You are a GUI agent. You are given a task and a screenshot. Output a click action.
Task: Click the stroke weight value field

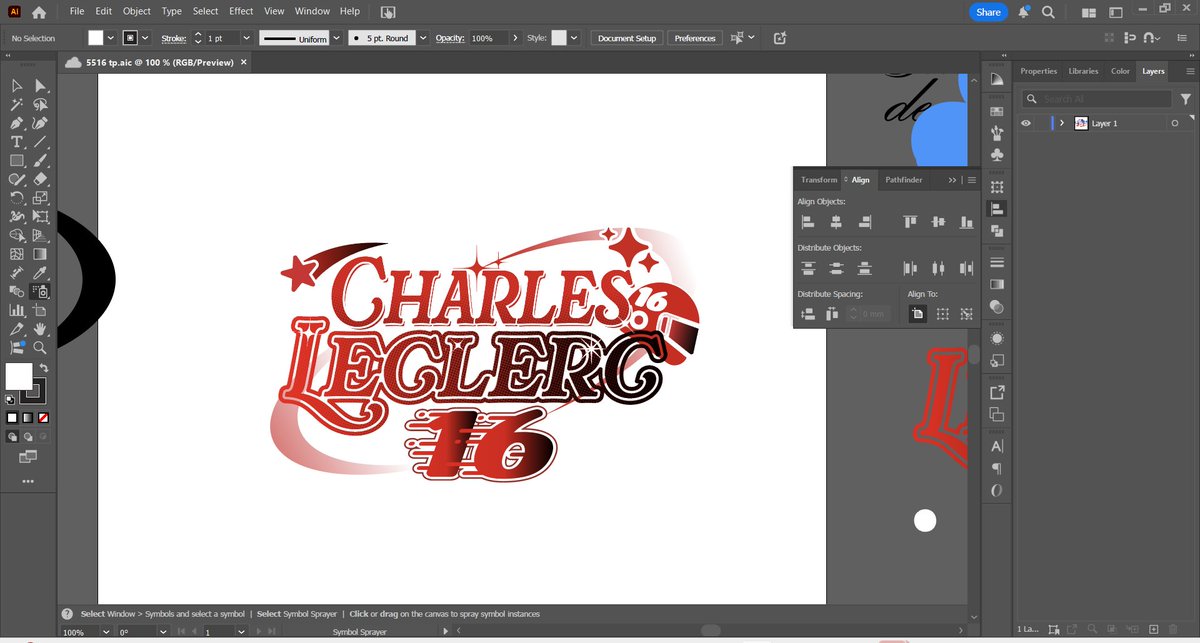click(221, 38)
